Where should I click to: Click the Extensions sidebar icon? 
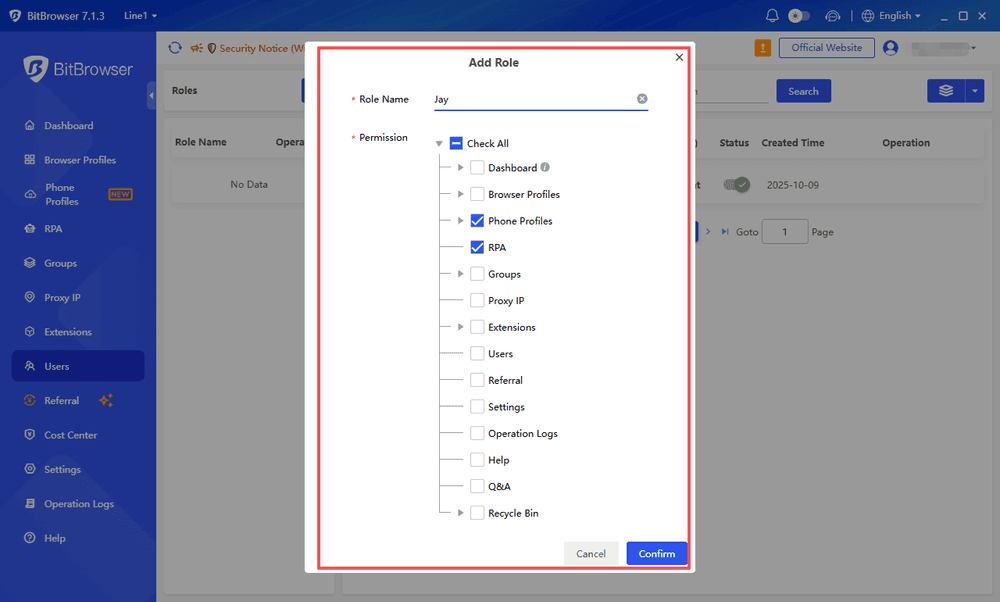[29, 332]
